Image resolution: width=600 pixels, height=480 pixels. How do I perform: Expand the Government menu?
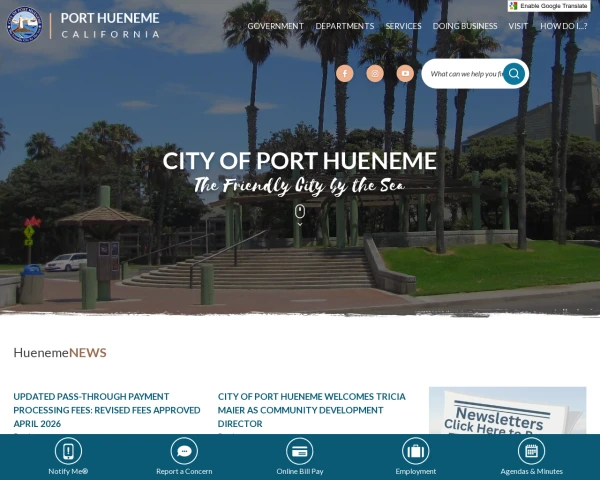click(276, 26)
